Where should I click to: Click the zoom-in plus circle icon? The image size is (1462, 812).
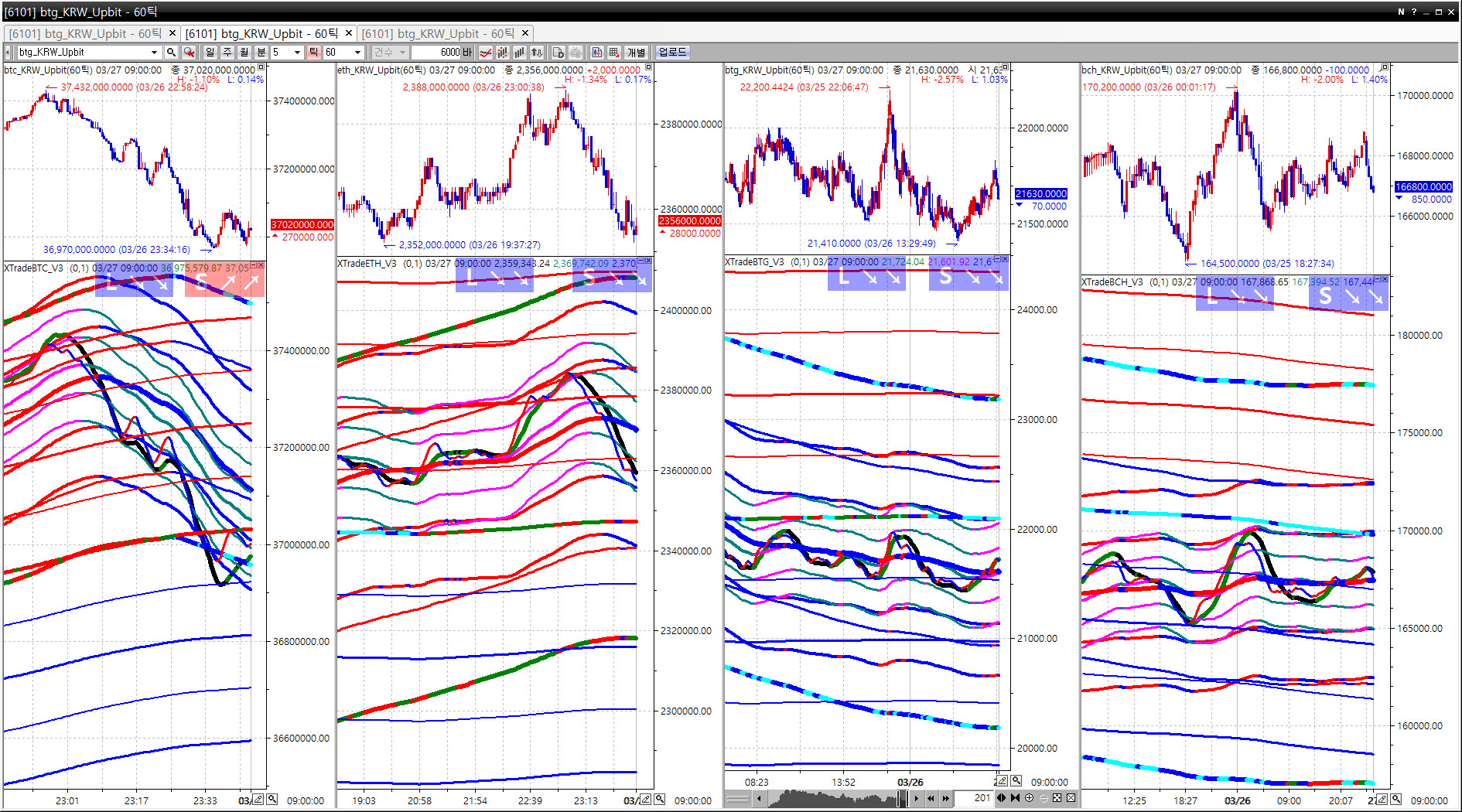(1029, 798)
